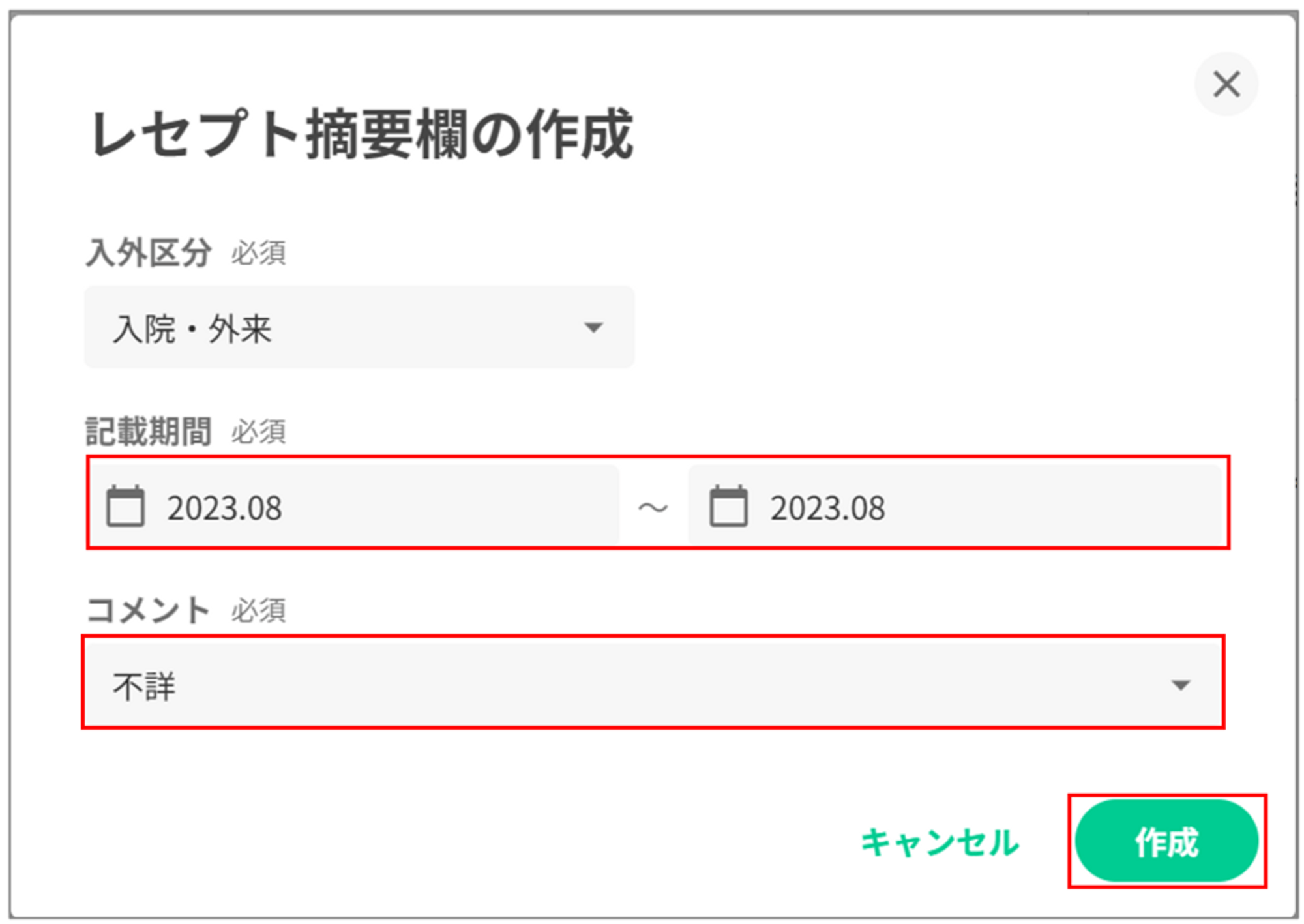Click the 必須 badge beside 記載期間
Image resolution: width=1304 pixels, height=924 pixels.
coord(258,432)
